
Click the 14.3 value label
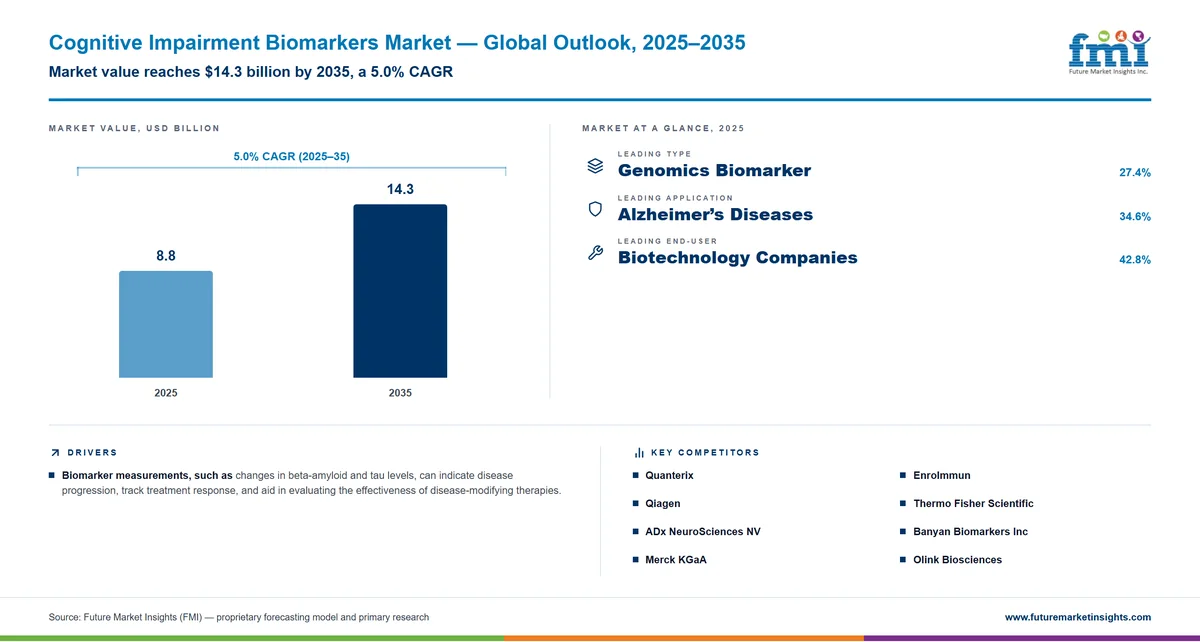coord(400,189)
